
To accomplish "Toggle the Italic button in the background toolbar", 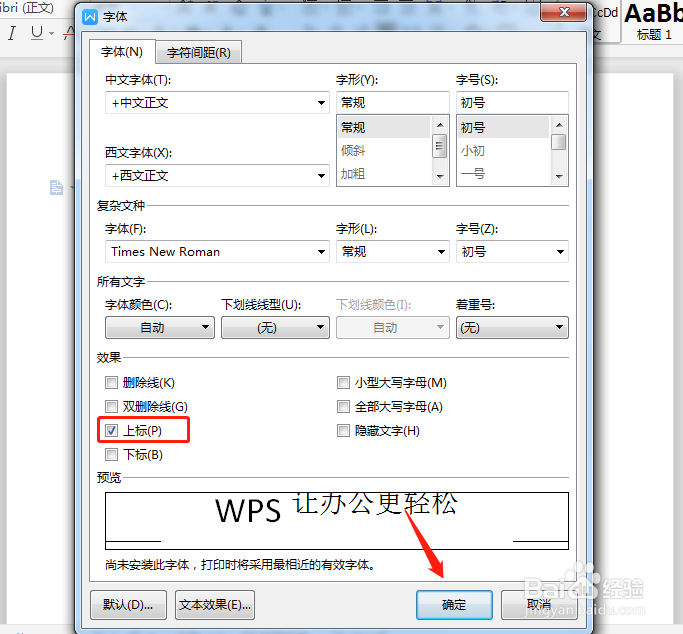I will tap(12, 33).
